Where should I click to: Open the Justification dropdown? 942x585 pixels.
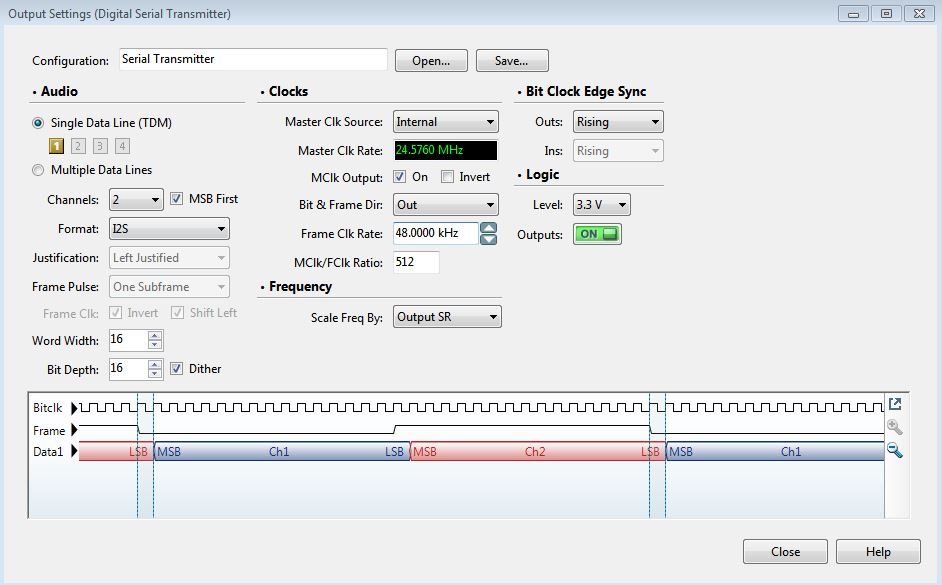tap(169, 258)
